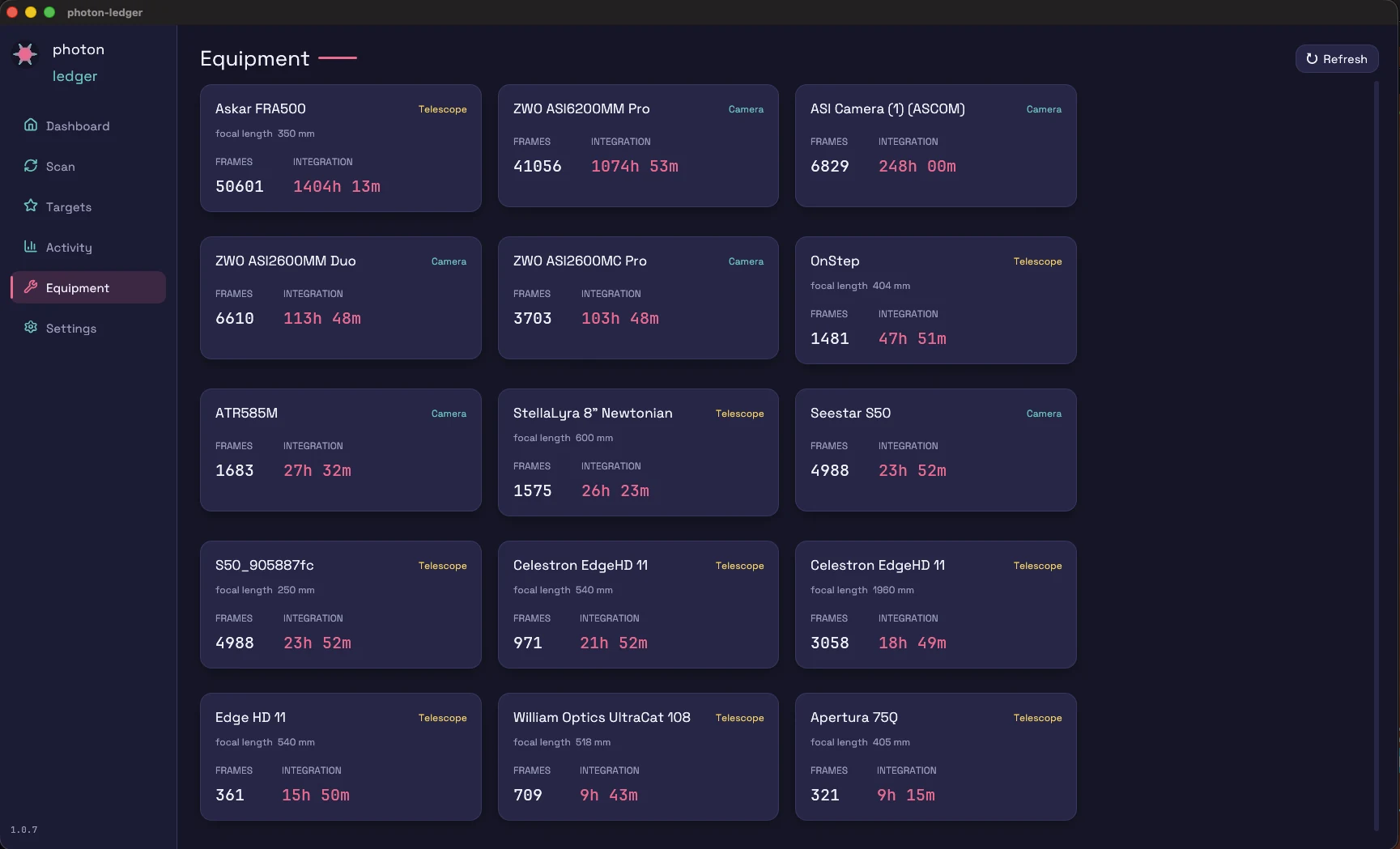Select the ZWO ASI6200MM Pro card title
The width and height of the screenshot is (1400, 849).
click(x=581, y=108)
